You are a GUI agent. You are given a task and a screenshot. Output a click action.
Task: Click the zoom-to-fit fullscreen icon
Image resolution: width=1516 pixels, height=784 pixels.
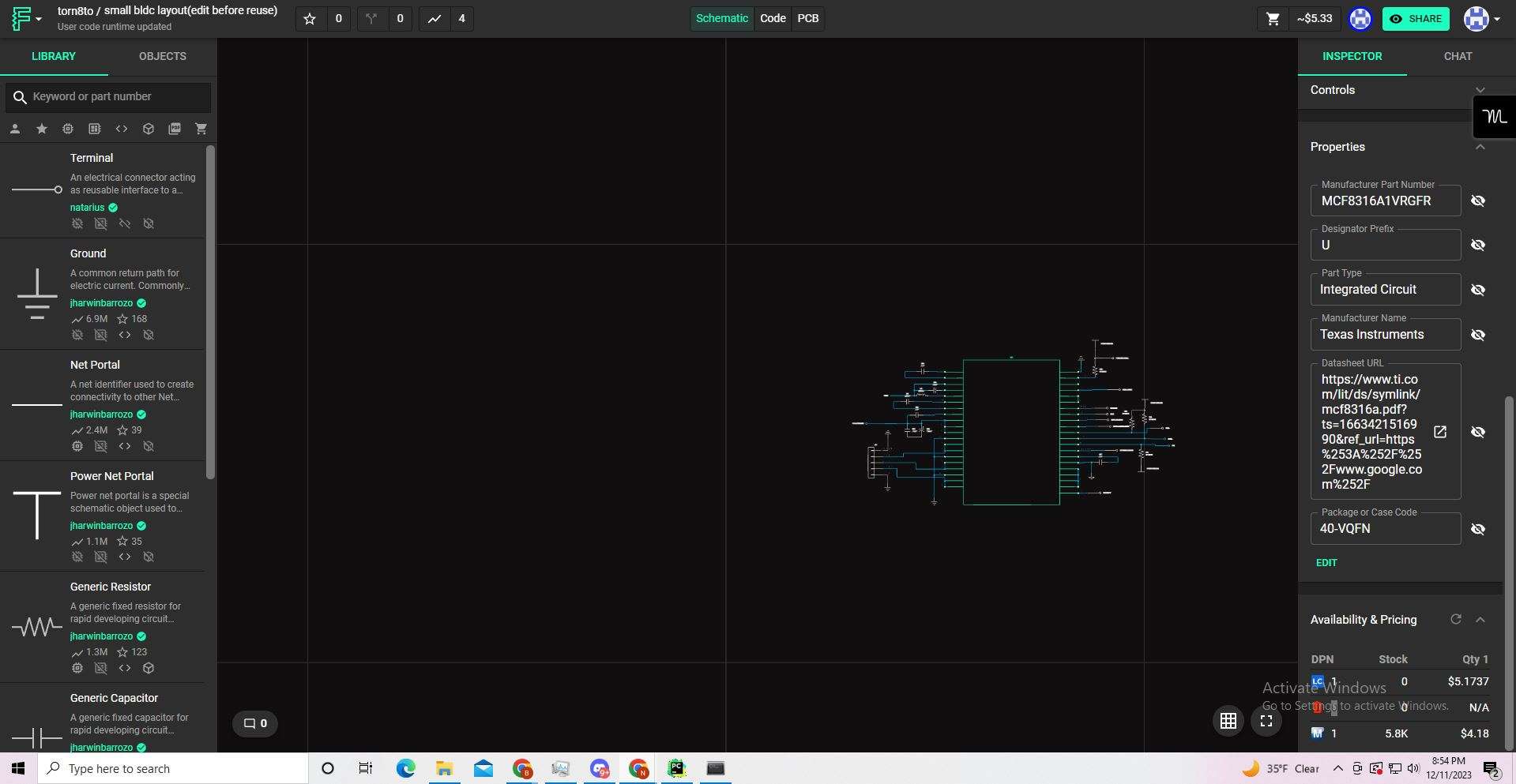pos(1266,721)
